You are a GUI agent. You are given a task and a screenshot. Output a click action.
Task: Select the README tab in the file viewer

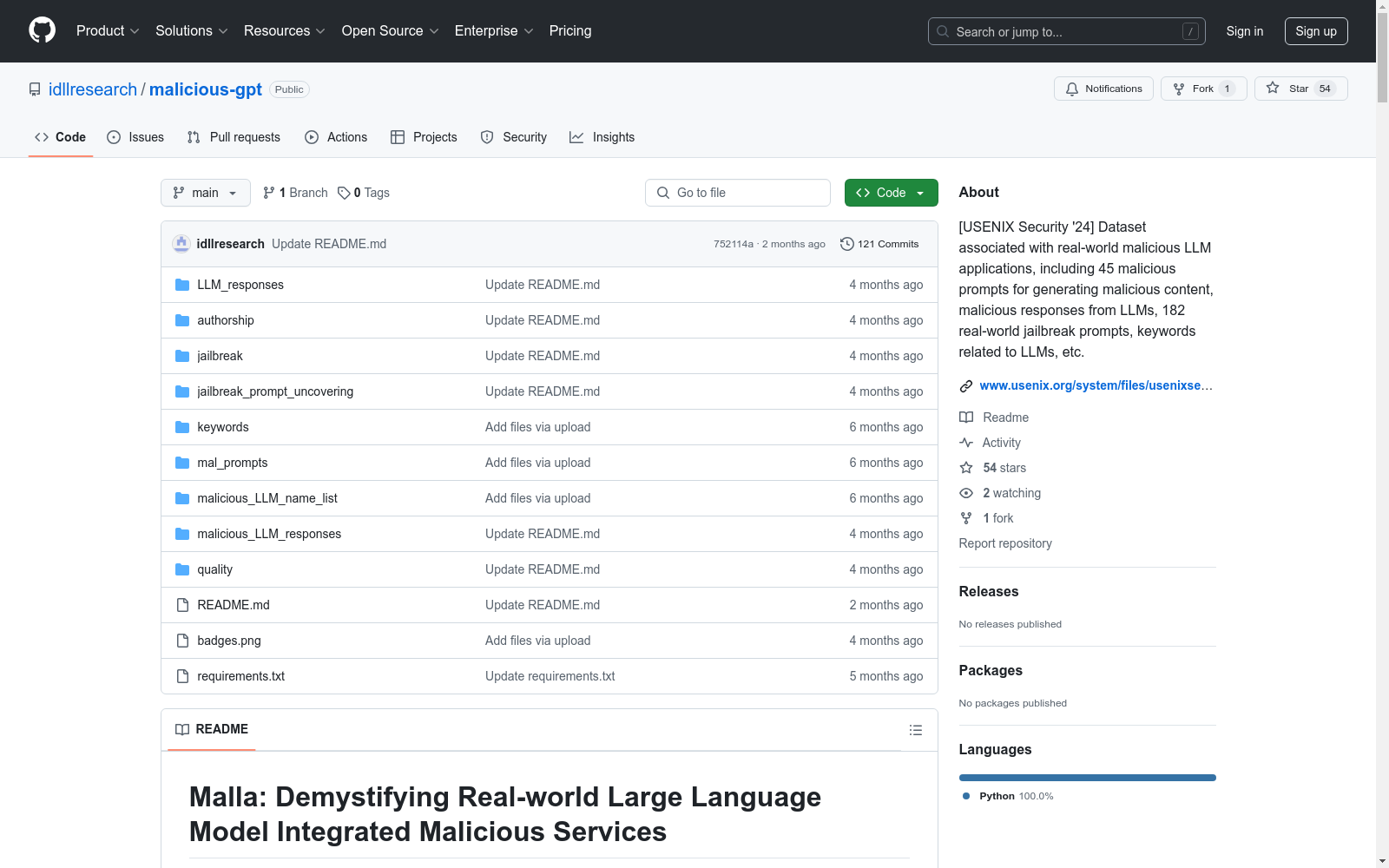coord(212,729)
